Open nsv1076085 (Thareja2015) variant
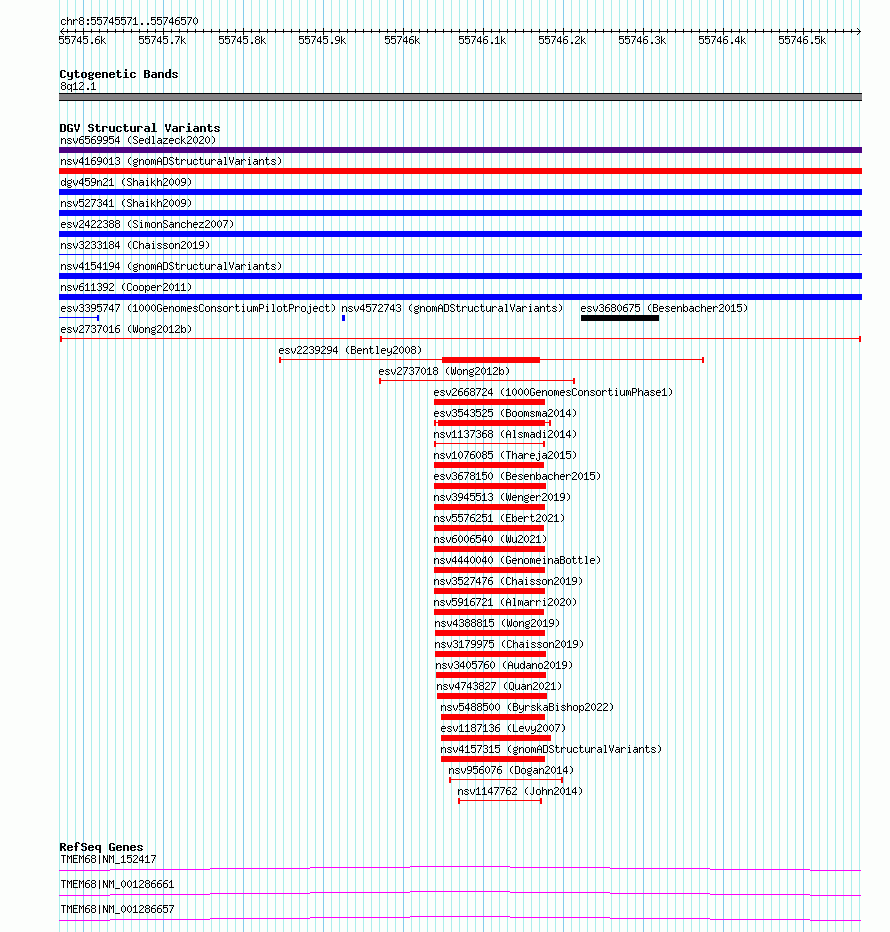Viewport: 890px width, 932px height. coord(505,455)
